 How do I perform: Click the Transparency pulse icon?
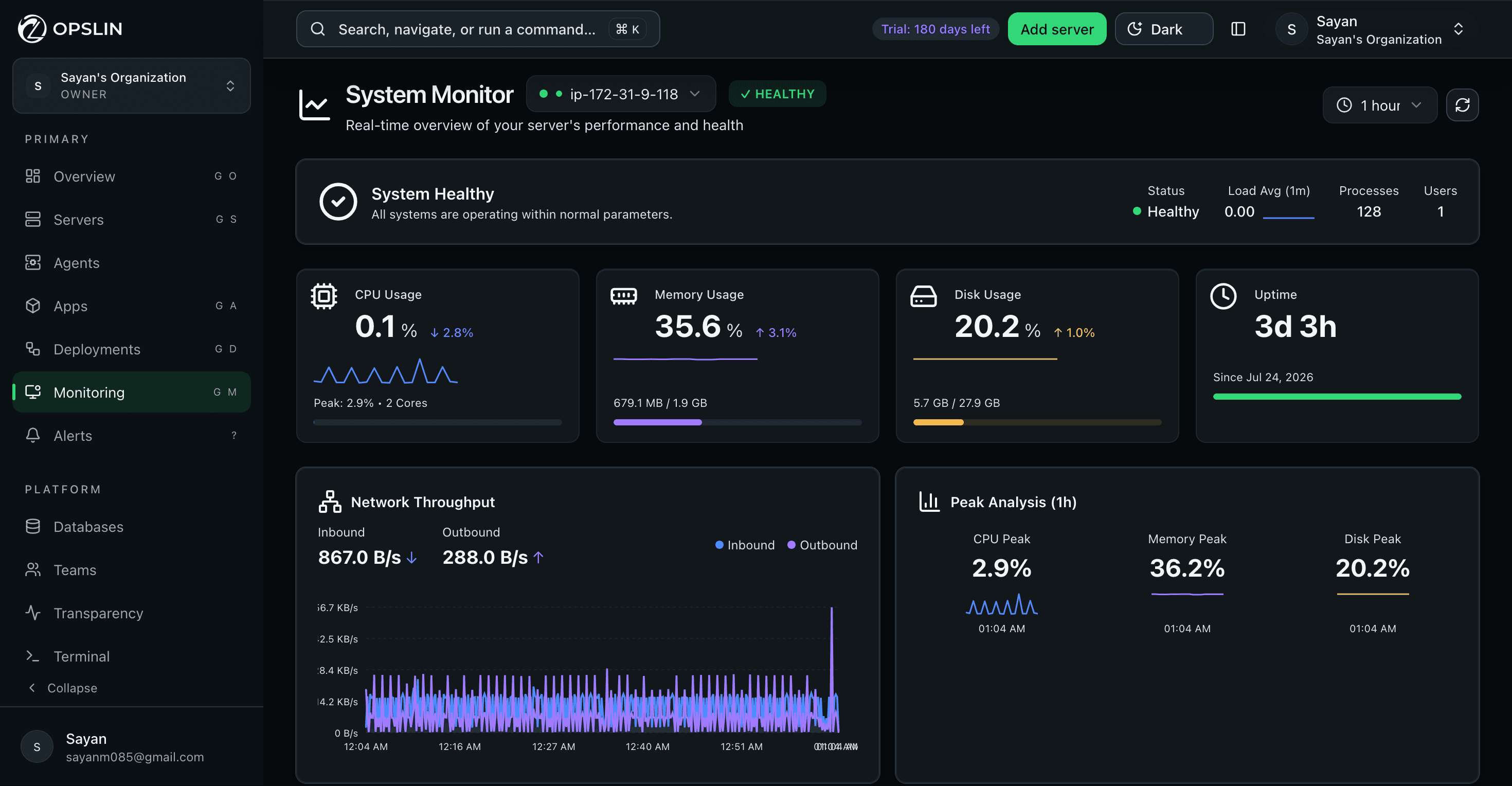(x=33, y=612)
